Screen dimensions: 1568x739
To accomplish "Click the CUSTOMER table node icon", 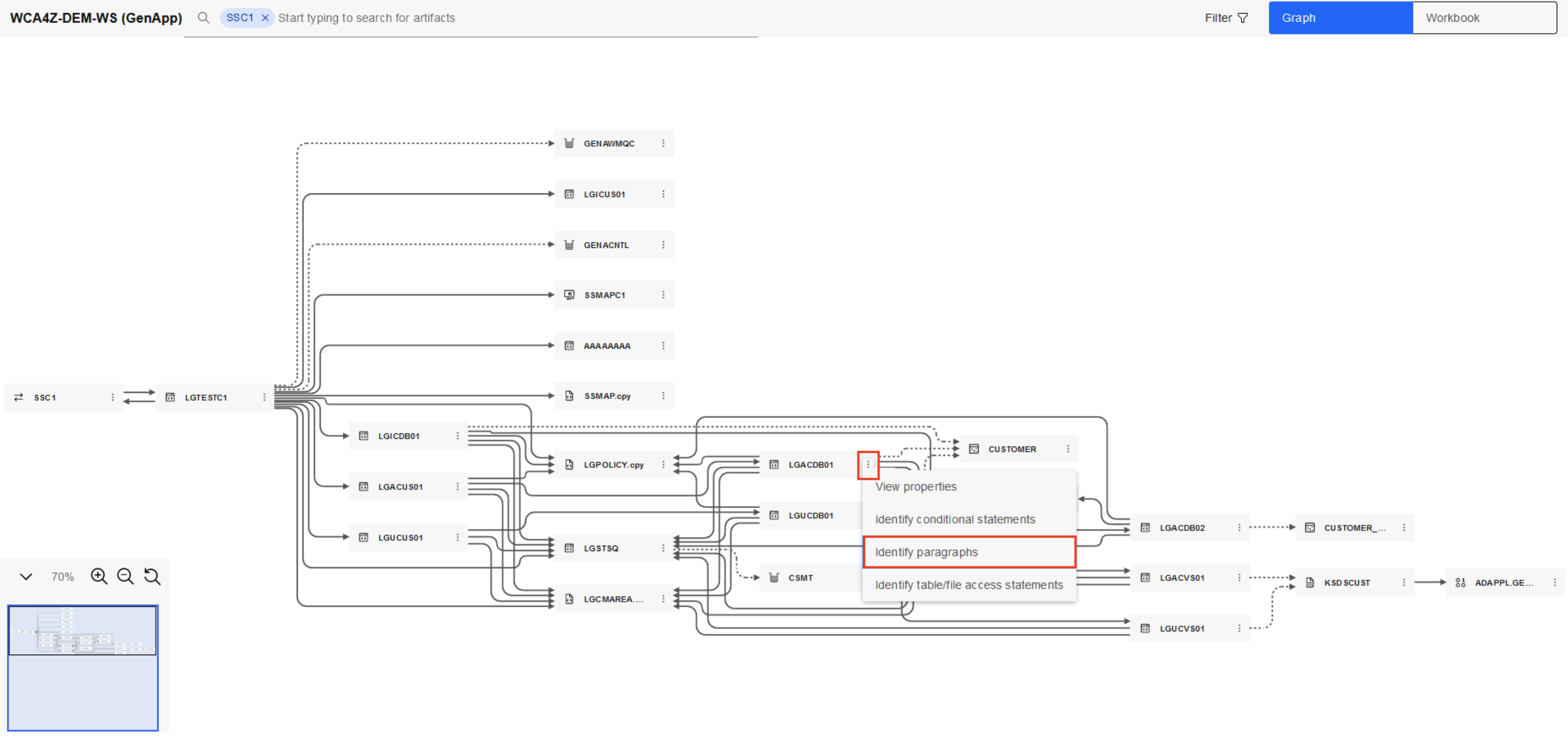I will coord(974,449).
